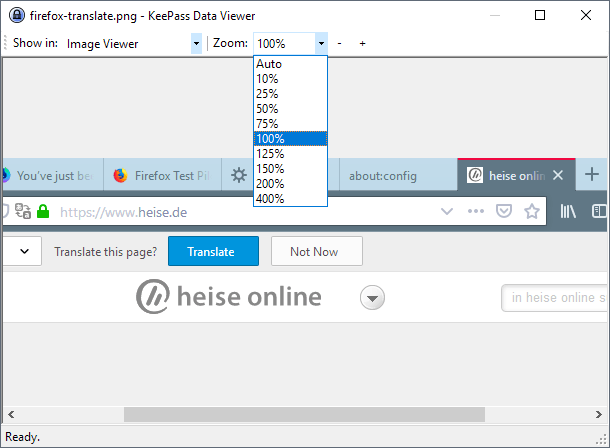Set zoom to 125%
The image size is (610, 448).
(290, 154)
